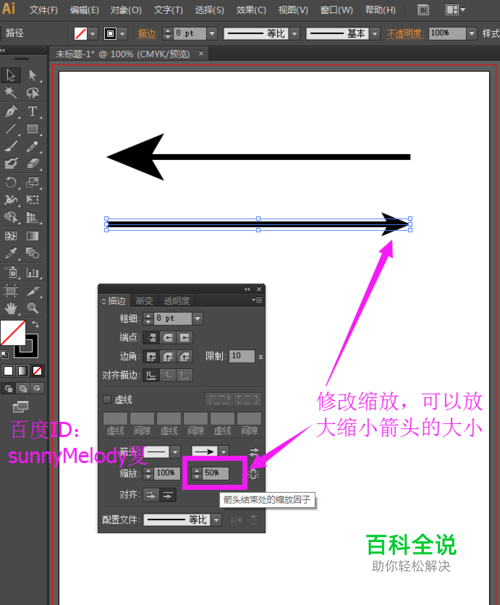Viewport: 500px width, 605px height.
Task: Open workspace layout switcher dropdown
Action: click(455, 10)
